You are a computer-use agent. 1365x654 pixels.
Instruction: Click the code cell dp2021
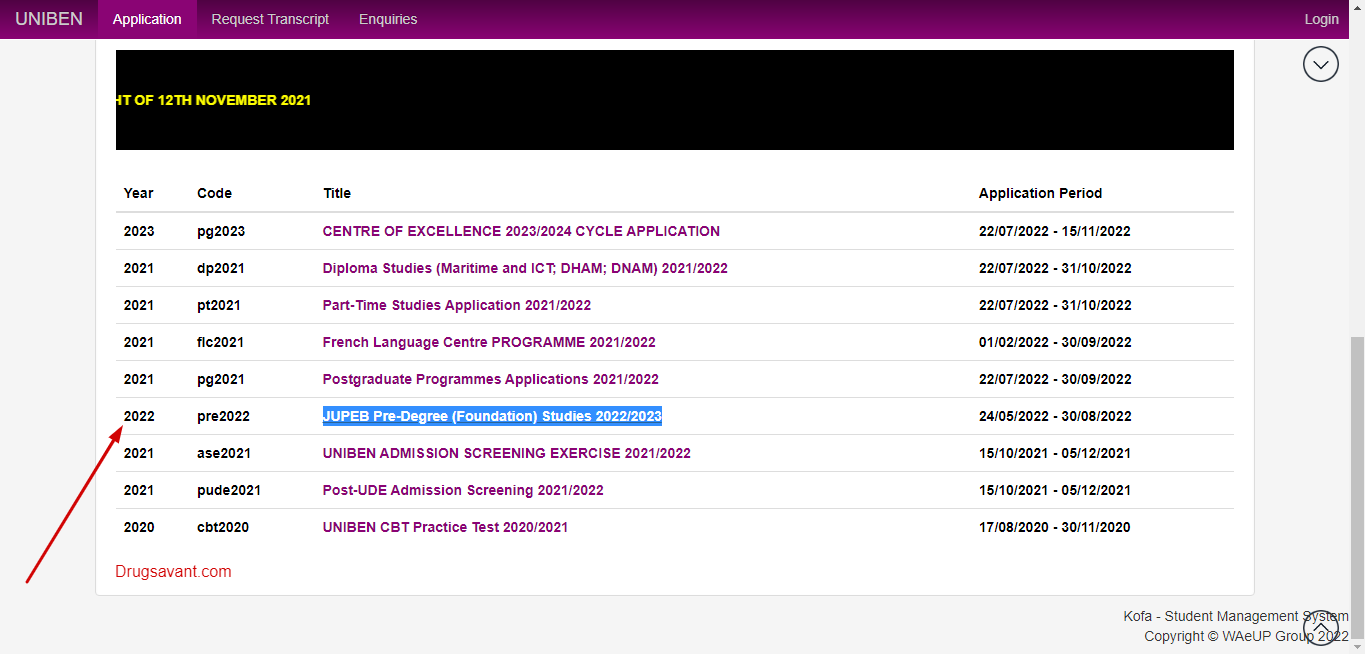221,268
